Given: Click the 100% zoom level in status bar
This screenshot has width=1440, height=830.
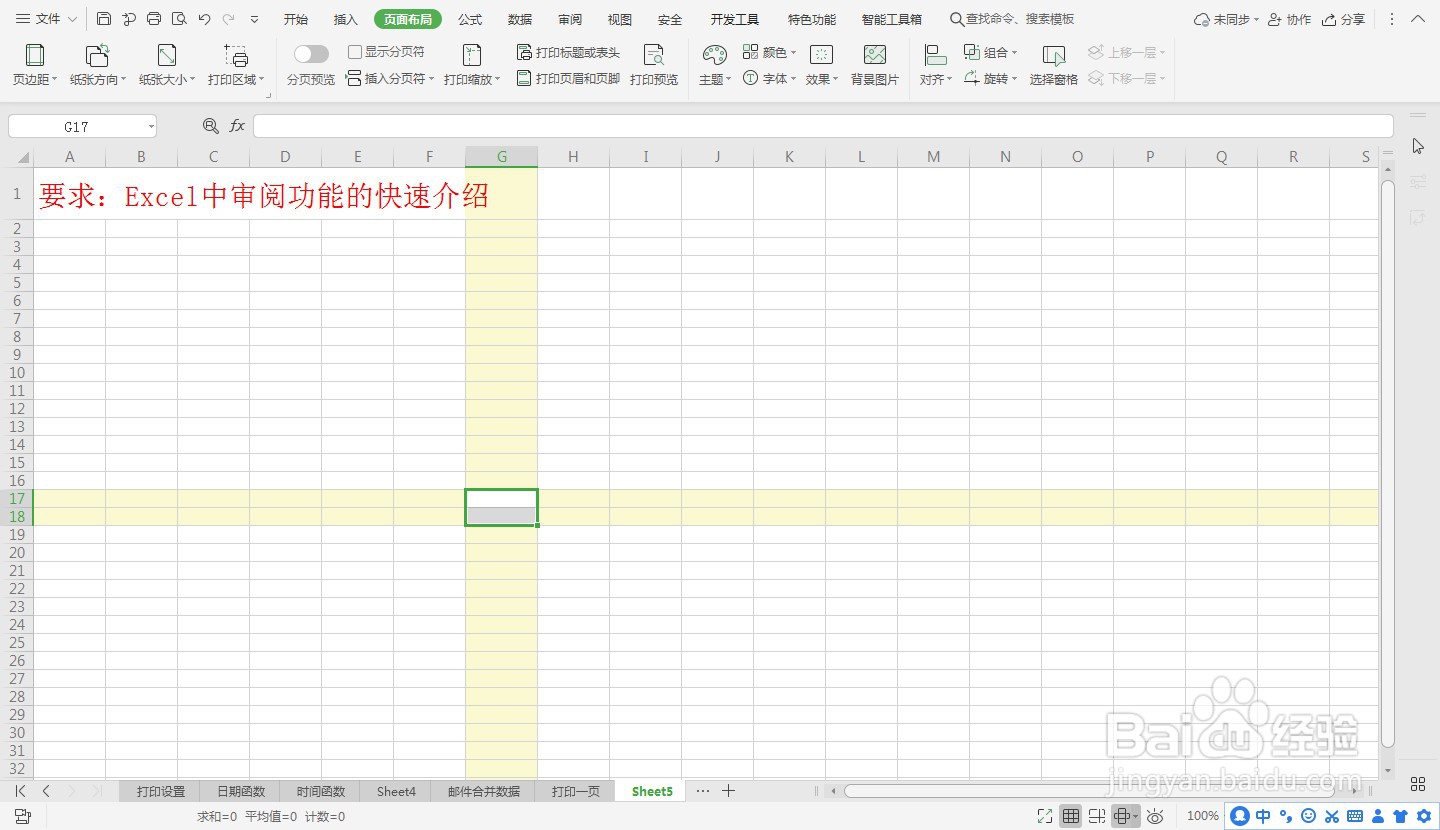Looking at the screenshot, I should pyautogui.click(x=1203, y=816).
